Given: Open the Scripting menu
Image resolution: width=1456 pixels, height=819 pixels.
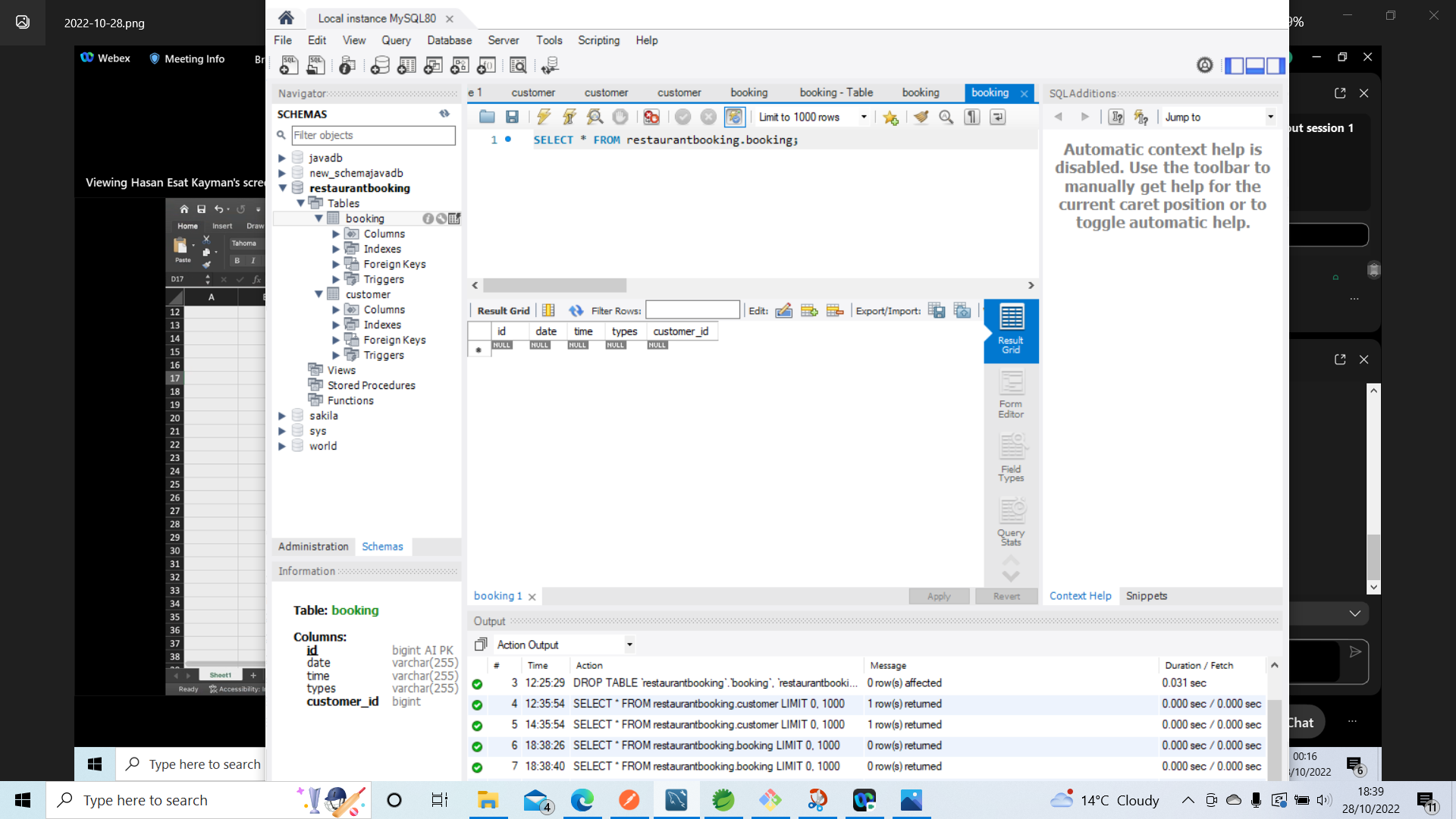Looking at the screenshot, I should pos(598,40).
